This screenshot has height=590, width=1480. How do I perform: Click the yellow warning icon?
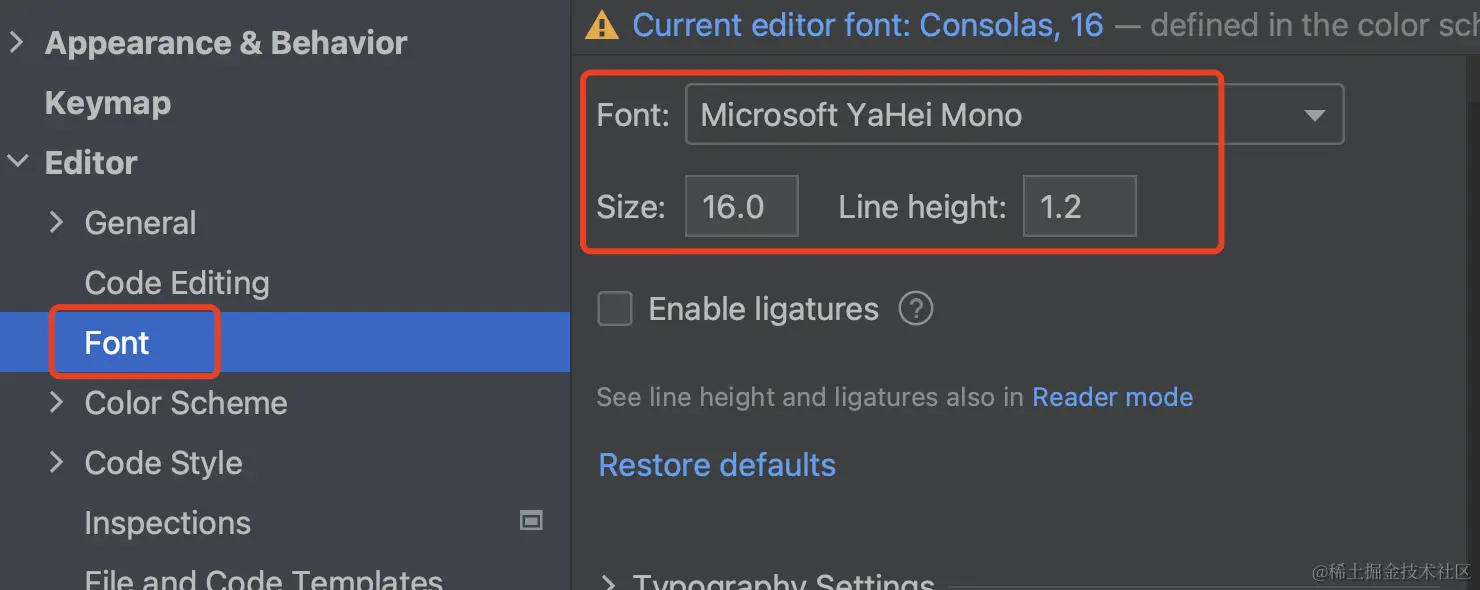tap(602, 25)
